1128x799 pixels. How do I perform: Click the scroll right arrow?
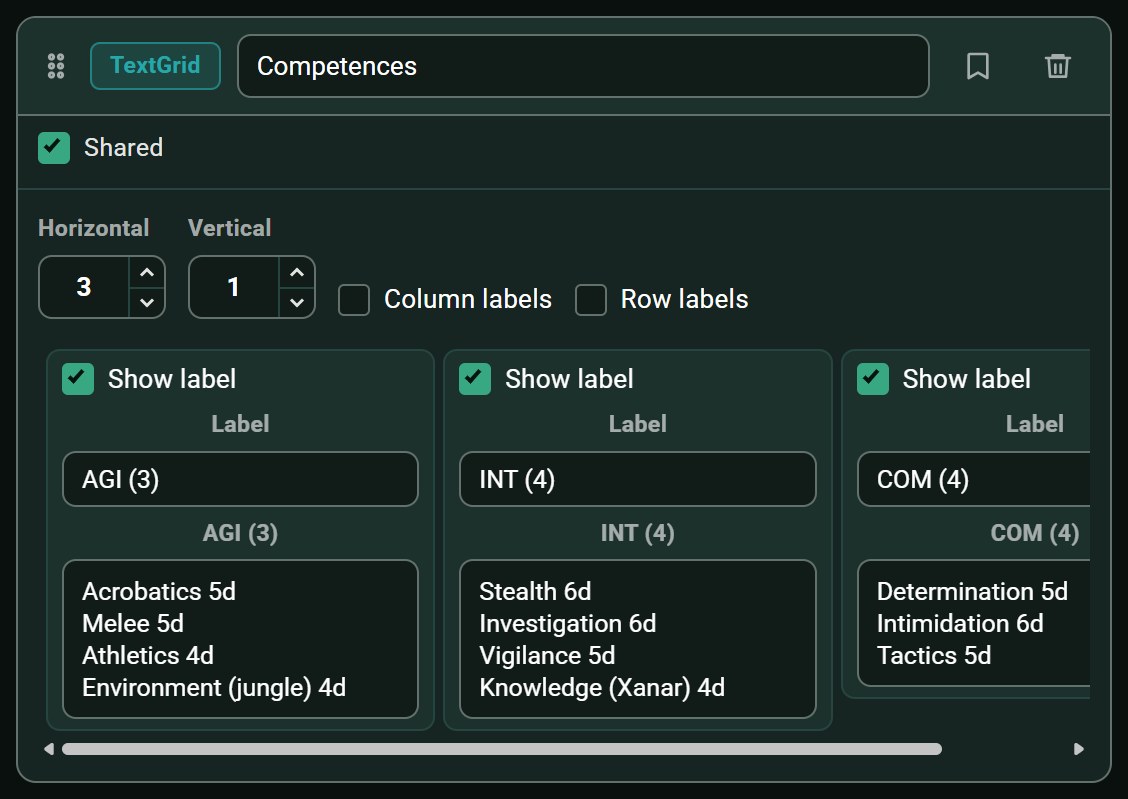pos(1078,749)
